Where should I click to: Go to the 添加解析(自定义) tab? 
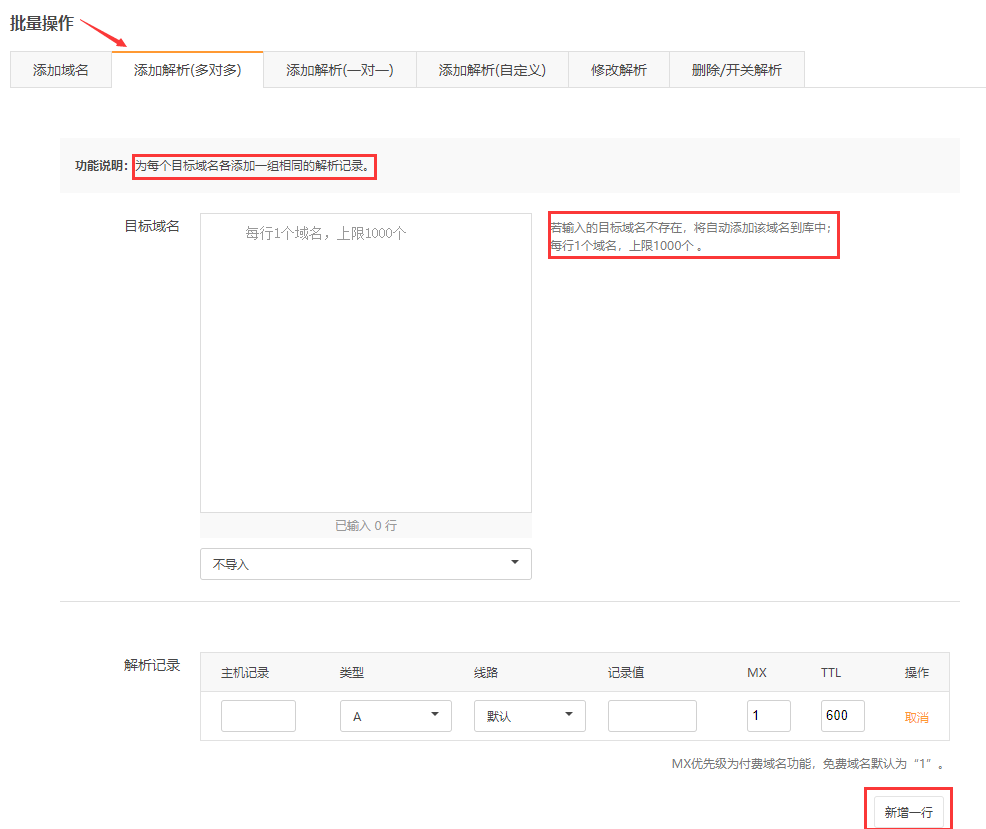(x=492, y=70)
